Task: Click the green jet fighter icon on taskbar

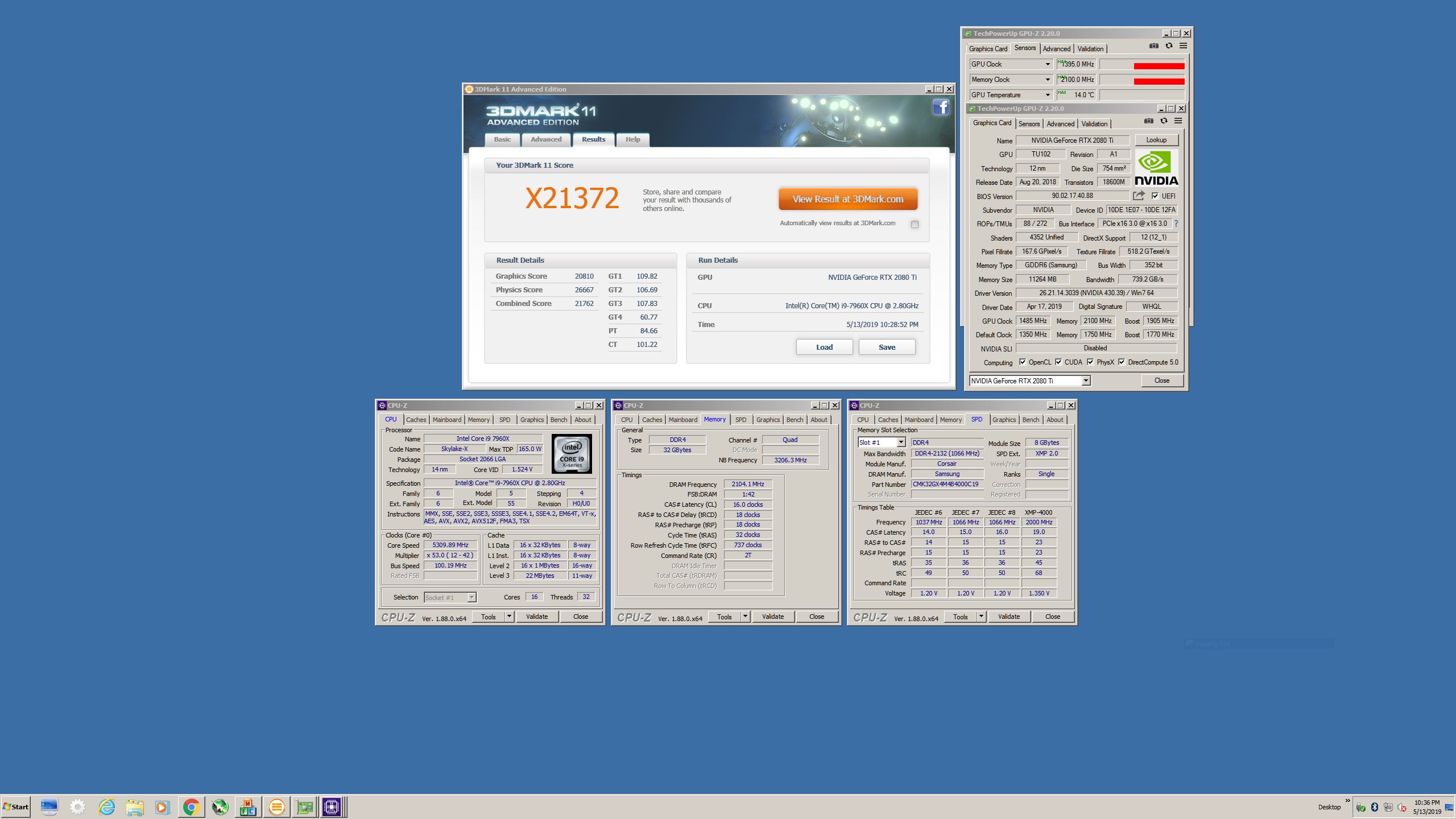Action: [x=220, y=806]
